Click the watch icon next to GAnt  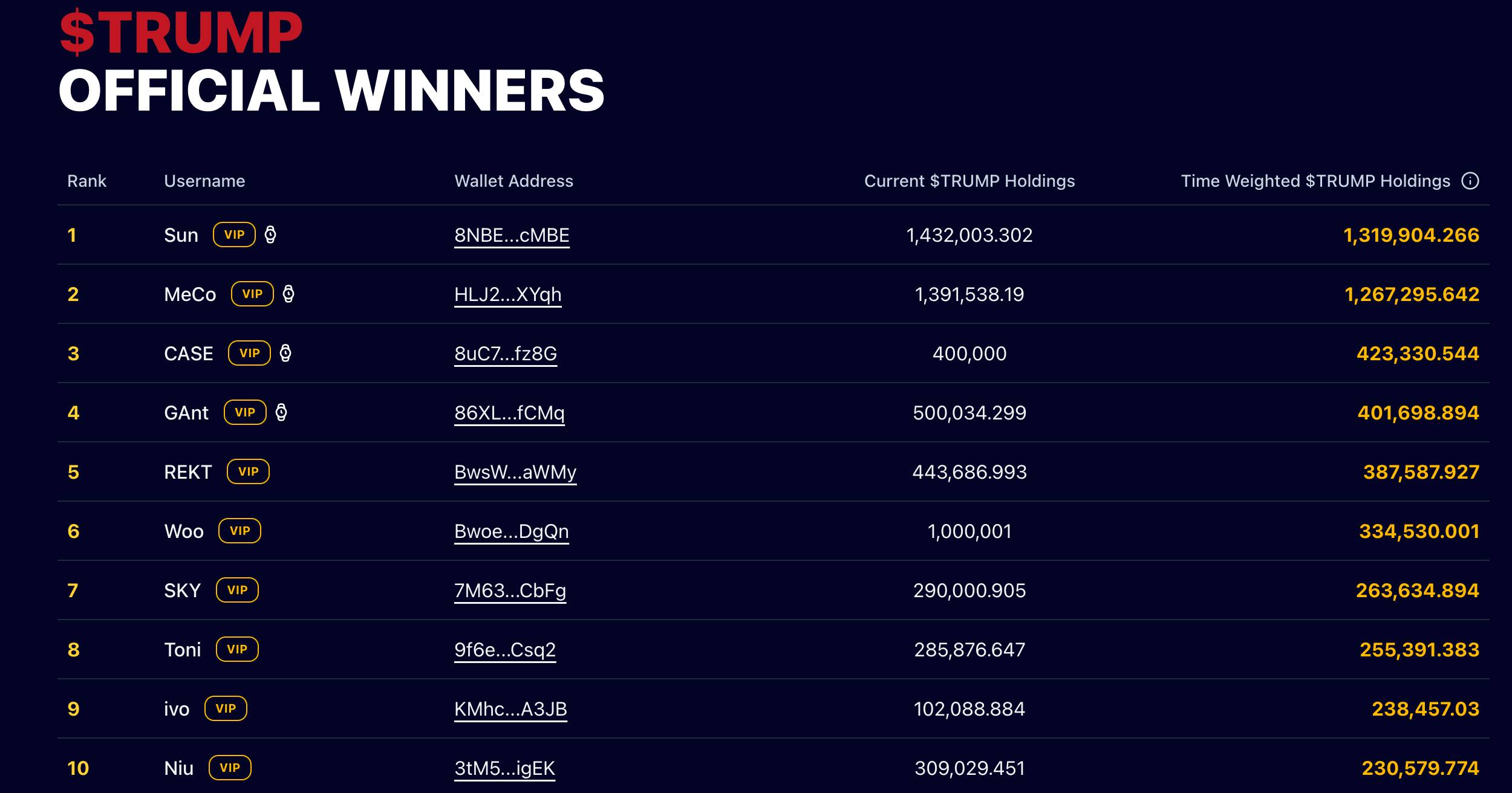click(281, 412)
